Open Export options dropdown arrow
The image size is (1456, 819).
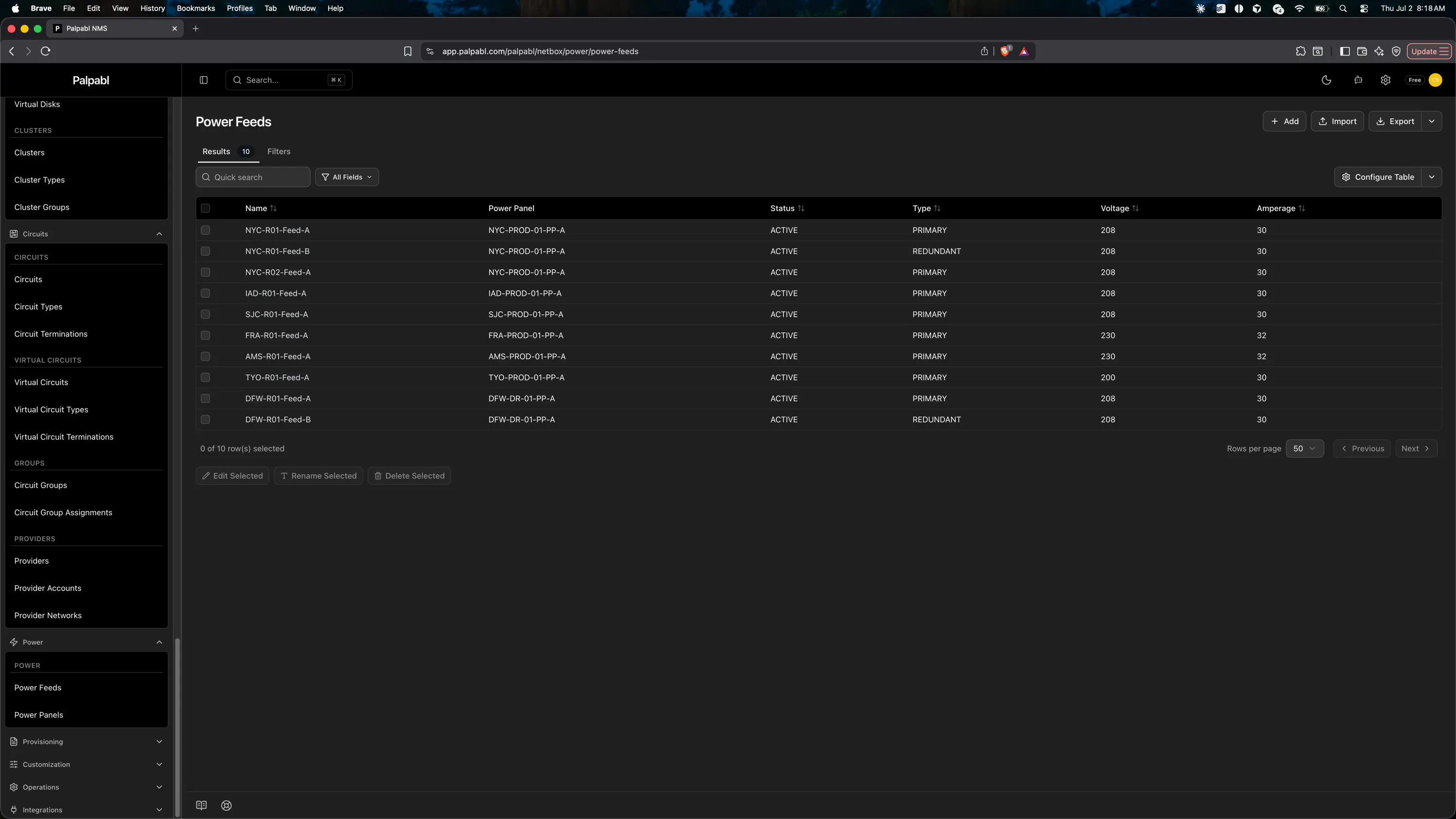pyautogui.click(x=1431, y=121)
